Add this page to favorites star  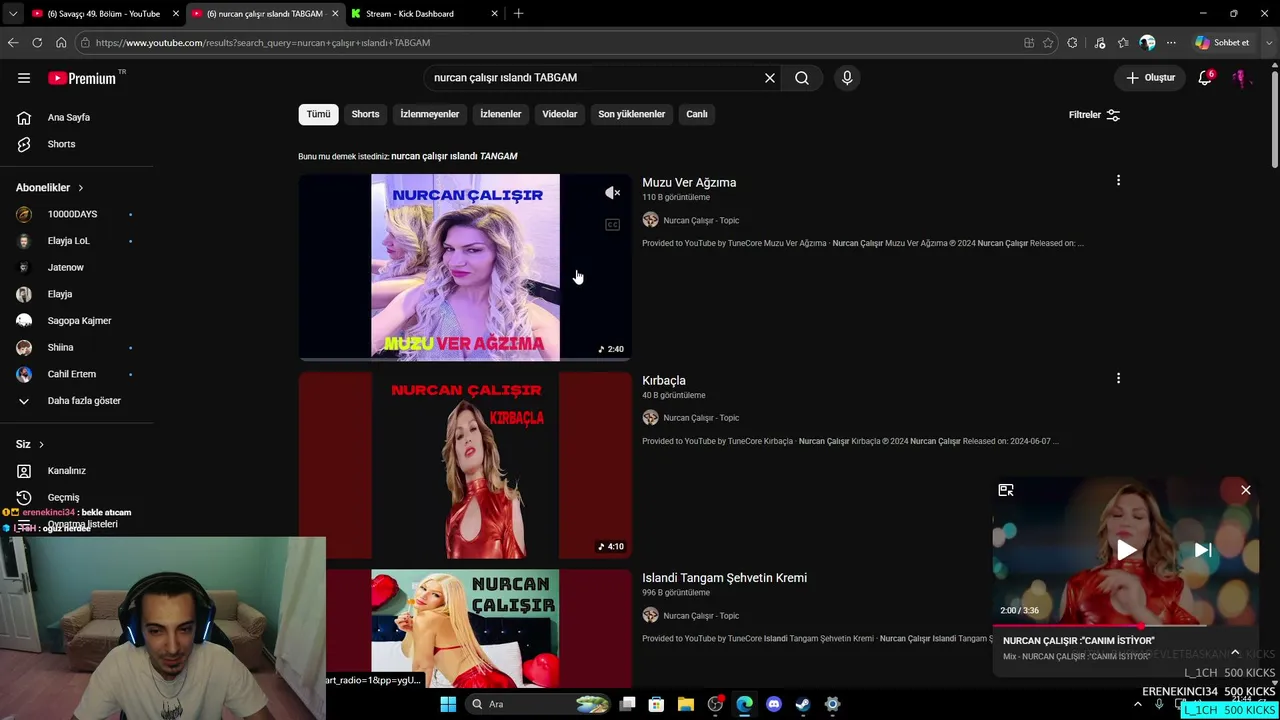1048,43
